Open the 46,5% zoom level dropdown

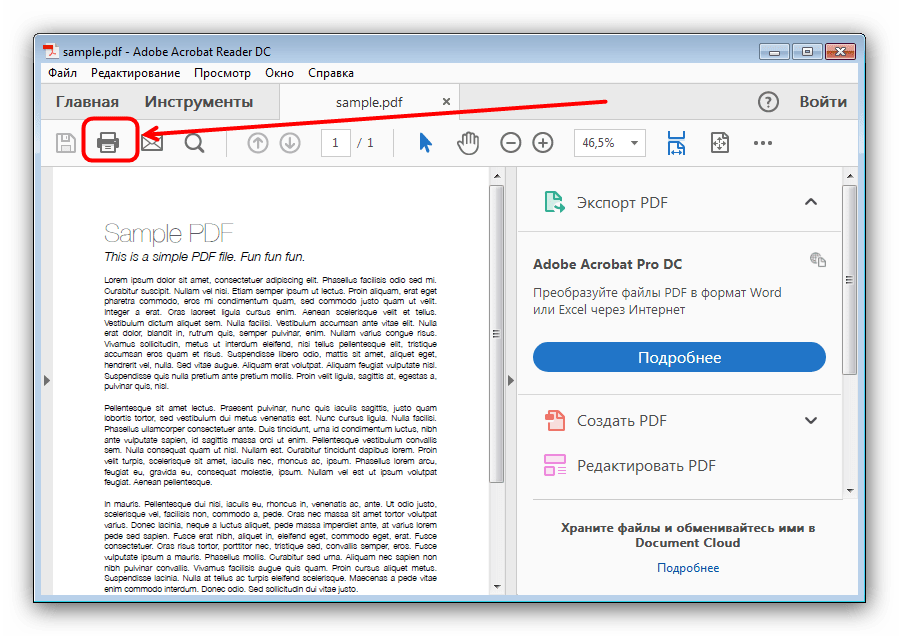634,143
